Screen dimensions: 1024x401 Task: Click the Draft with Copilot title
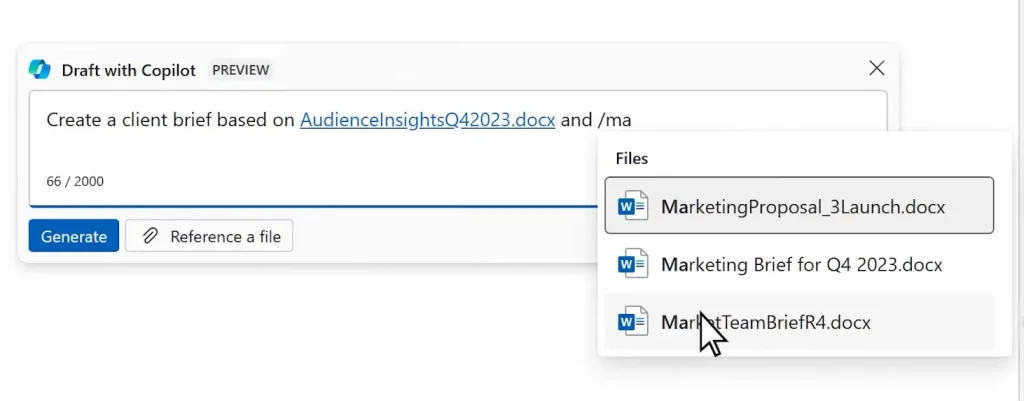[130, 70]
